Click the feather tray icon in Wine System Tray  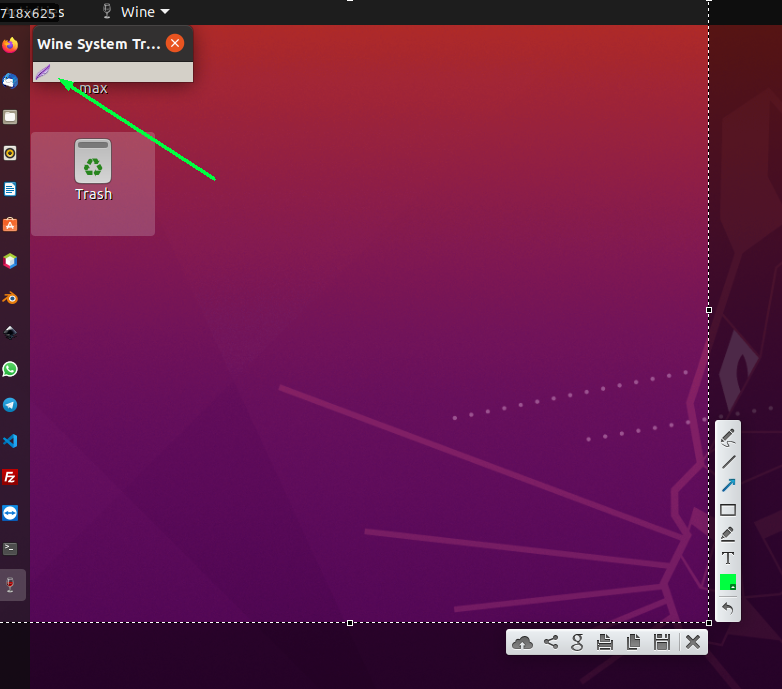click(x=43, y=72)
